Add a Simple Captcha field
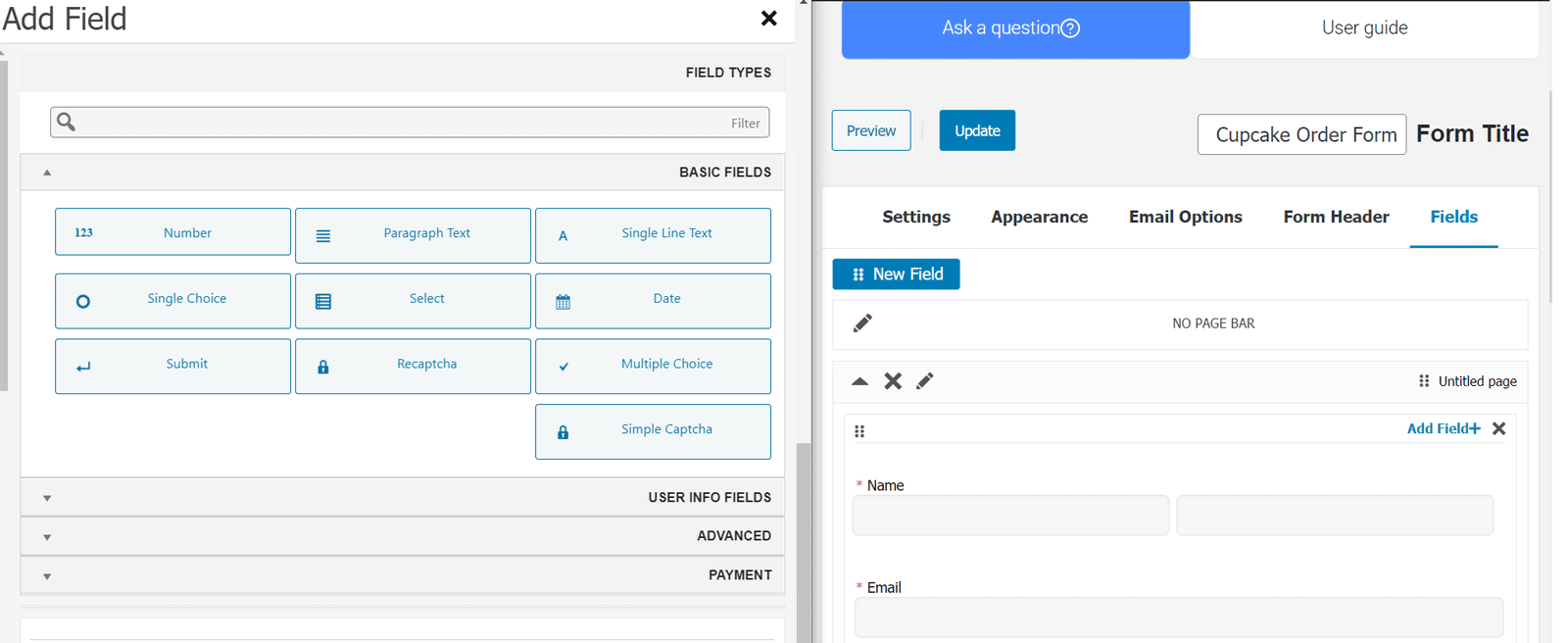The height and width of the screenshot is (643, 1568). click(x=653, y=431)
